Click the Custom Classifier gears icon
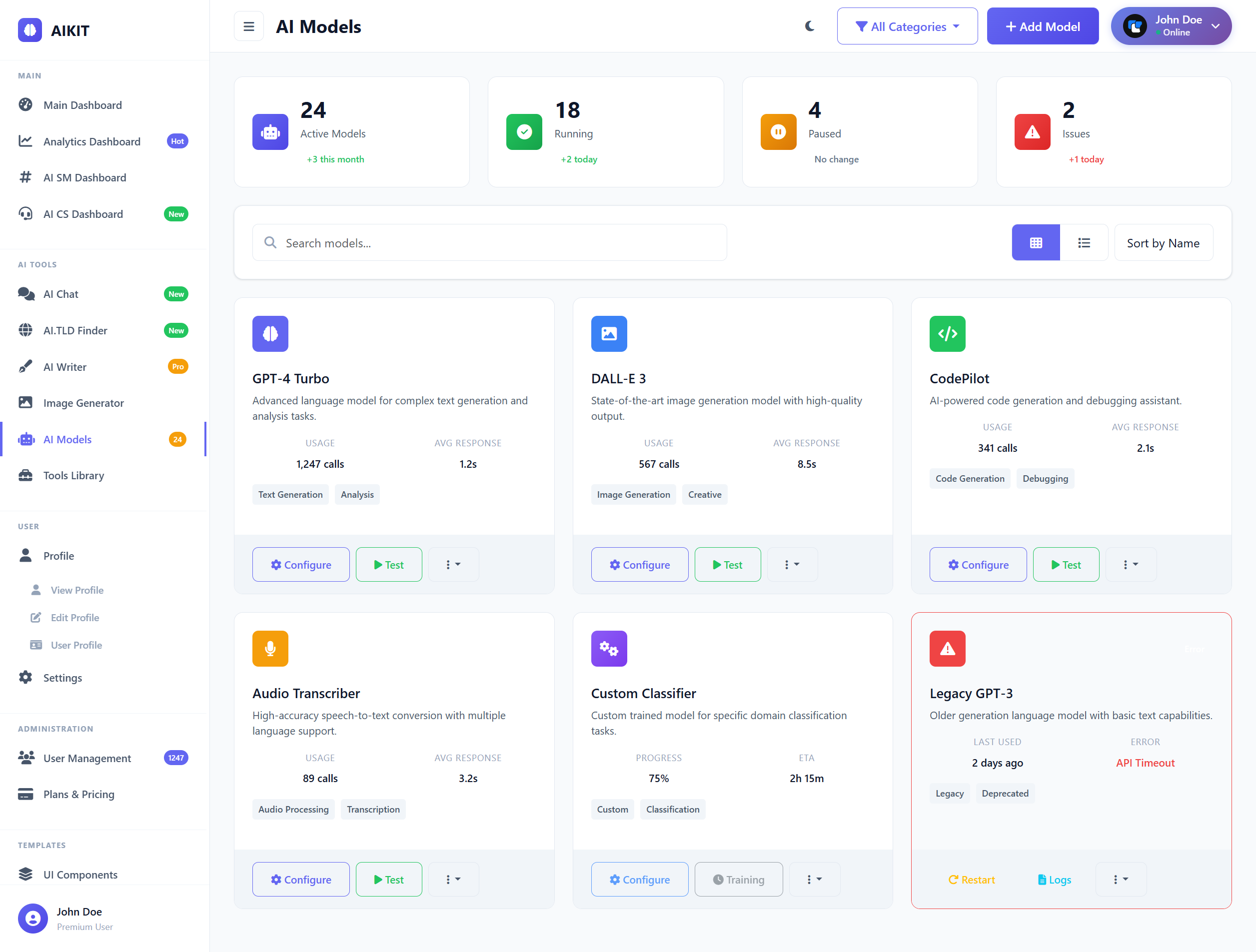1256x952 pixels. (609, 648)
